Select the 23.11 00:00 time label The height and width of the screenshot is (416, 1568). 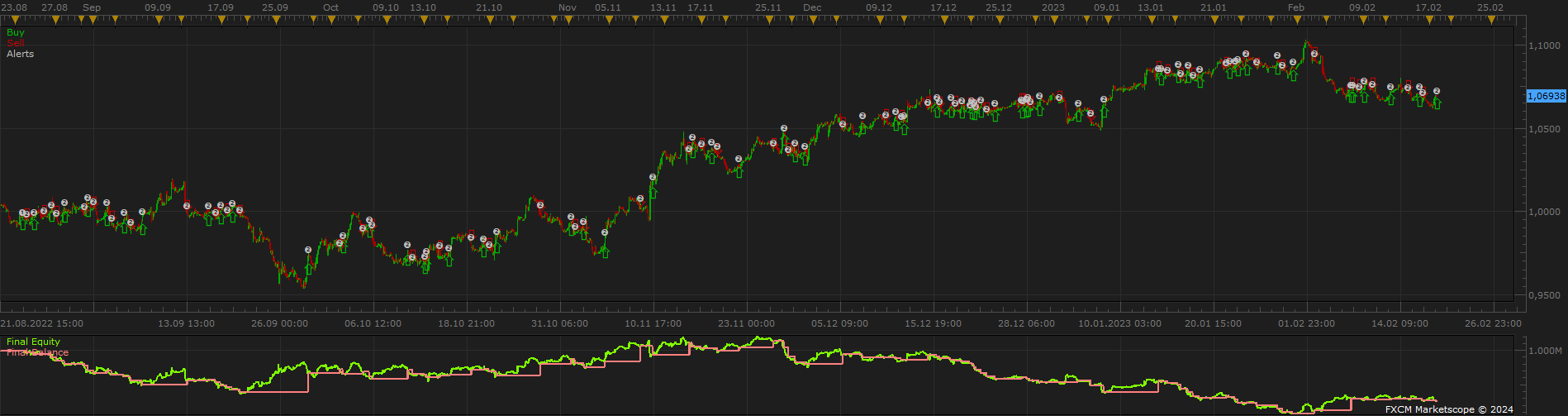point(747,323)
